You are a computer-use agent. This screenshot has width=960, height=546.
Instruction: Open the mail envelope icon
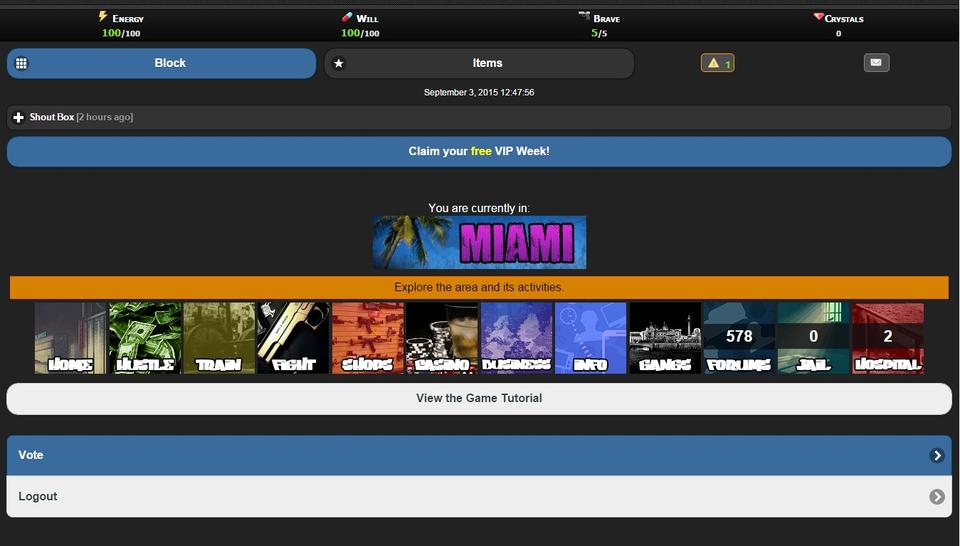tap(876, 63)
